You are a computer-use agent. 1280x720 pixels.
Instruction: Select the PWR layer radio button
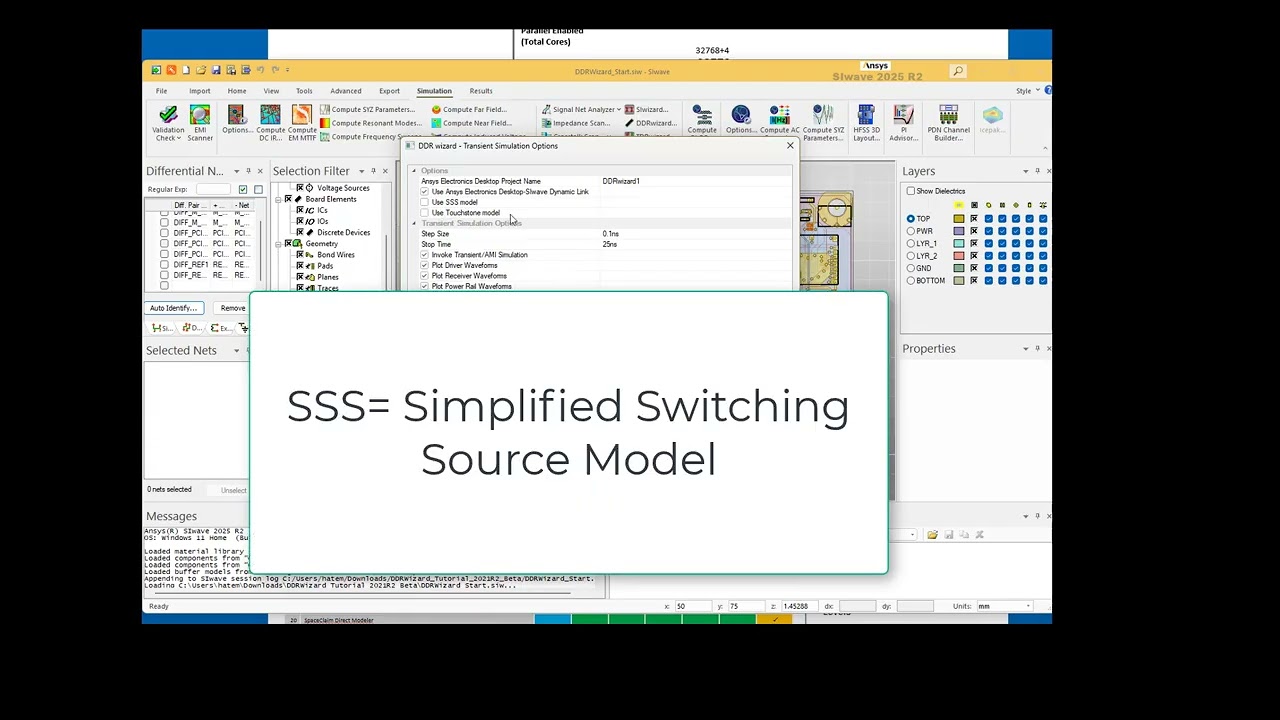click(x=911, y=231)
